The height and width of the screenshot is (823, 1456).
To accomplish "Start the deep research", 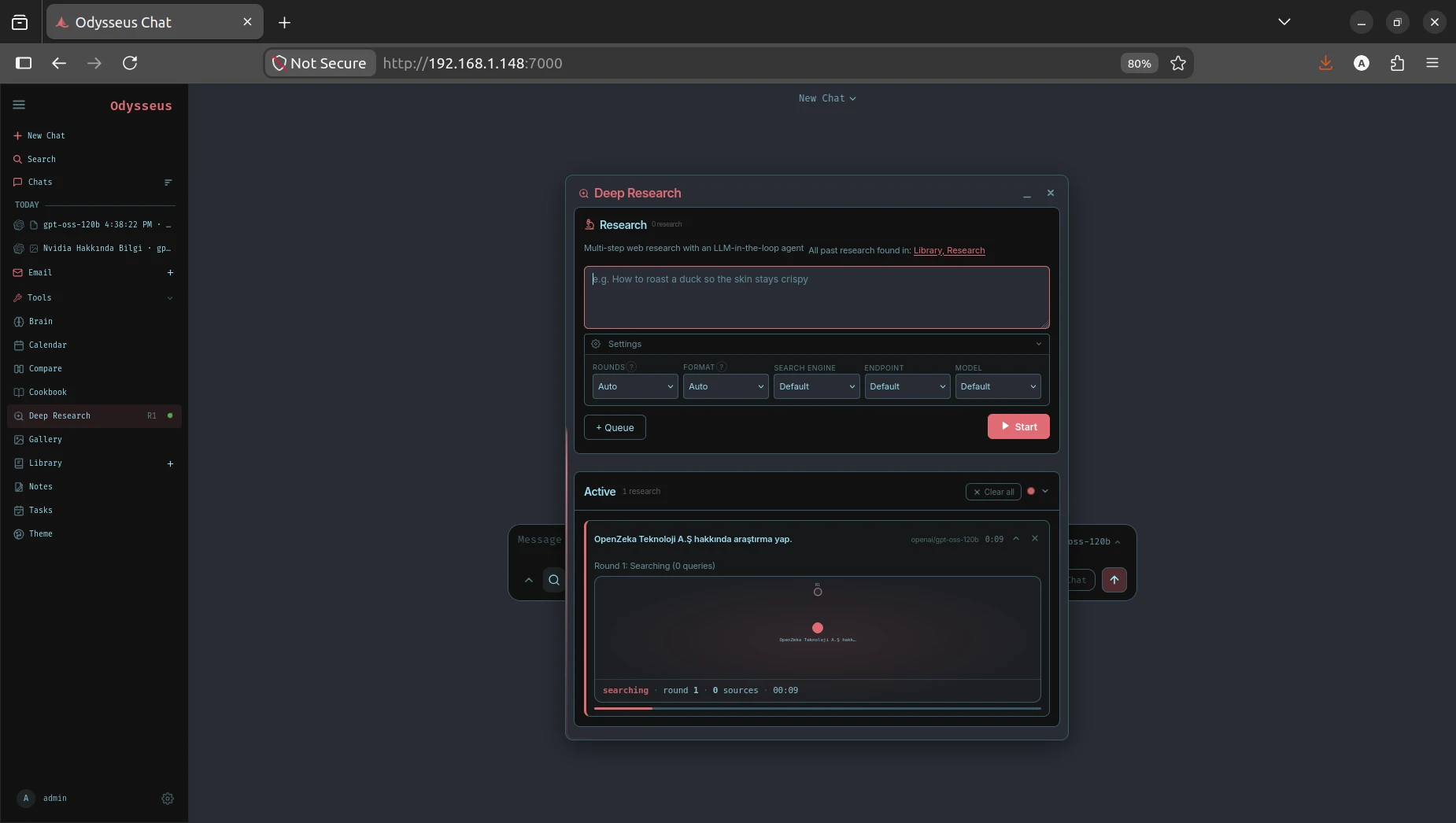I will (1018, 426).
